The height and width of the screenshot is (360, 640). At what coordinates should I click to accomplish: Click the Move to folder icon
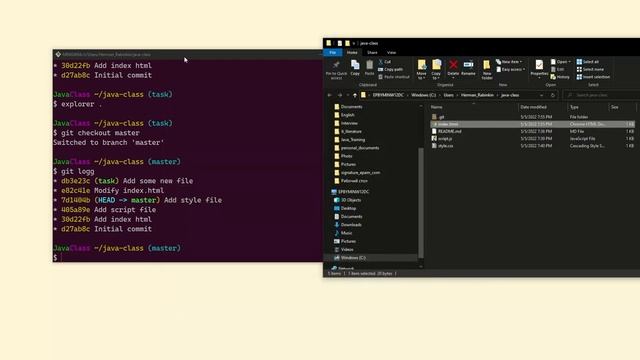tap(422, 64)
